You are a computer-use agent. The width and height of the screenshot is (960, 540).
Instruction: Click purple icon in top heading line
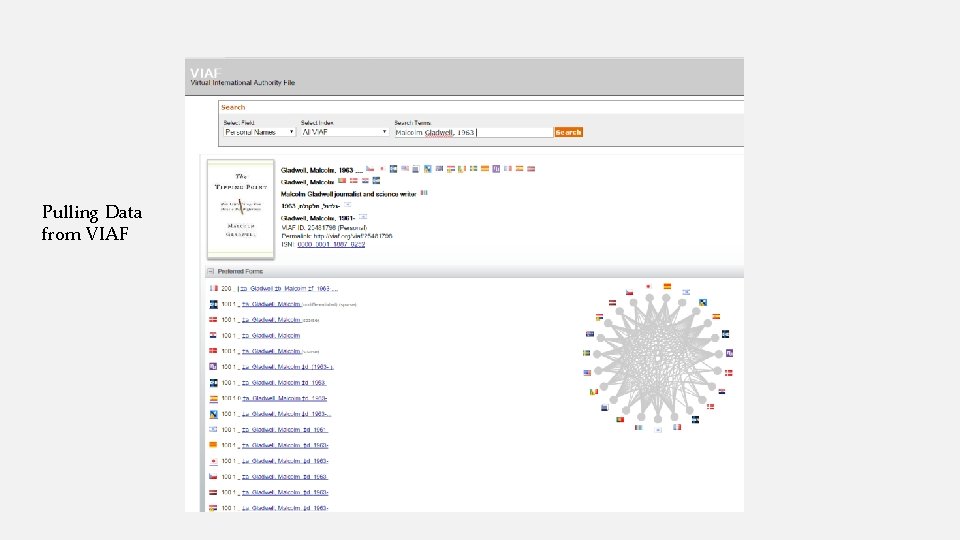pos(496,169)
